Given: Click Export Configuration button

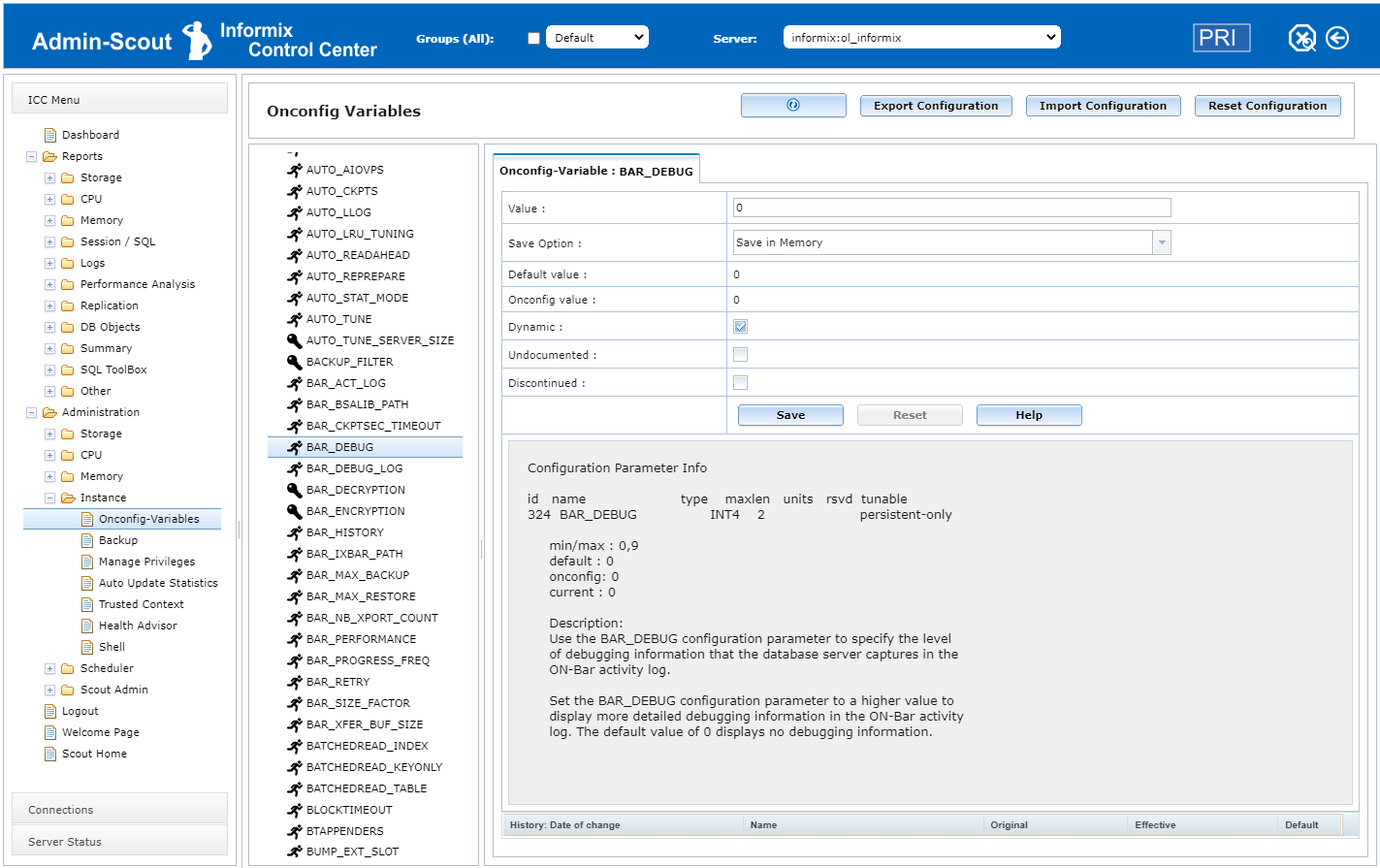Looking at the screenshot, I should 936,106.
